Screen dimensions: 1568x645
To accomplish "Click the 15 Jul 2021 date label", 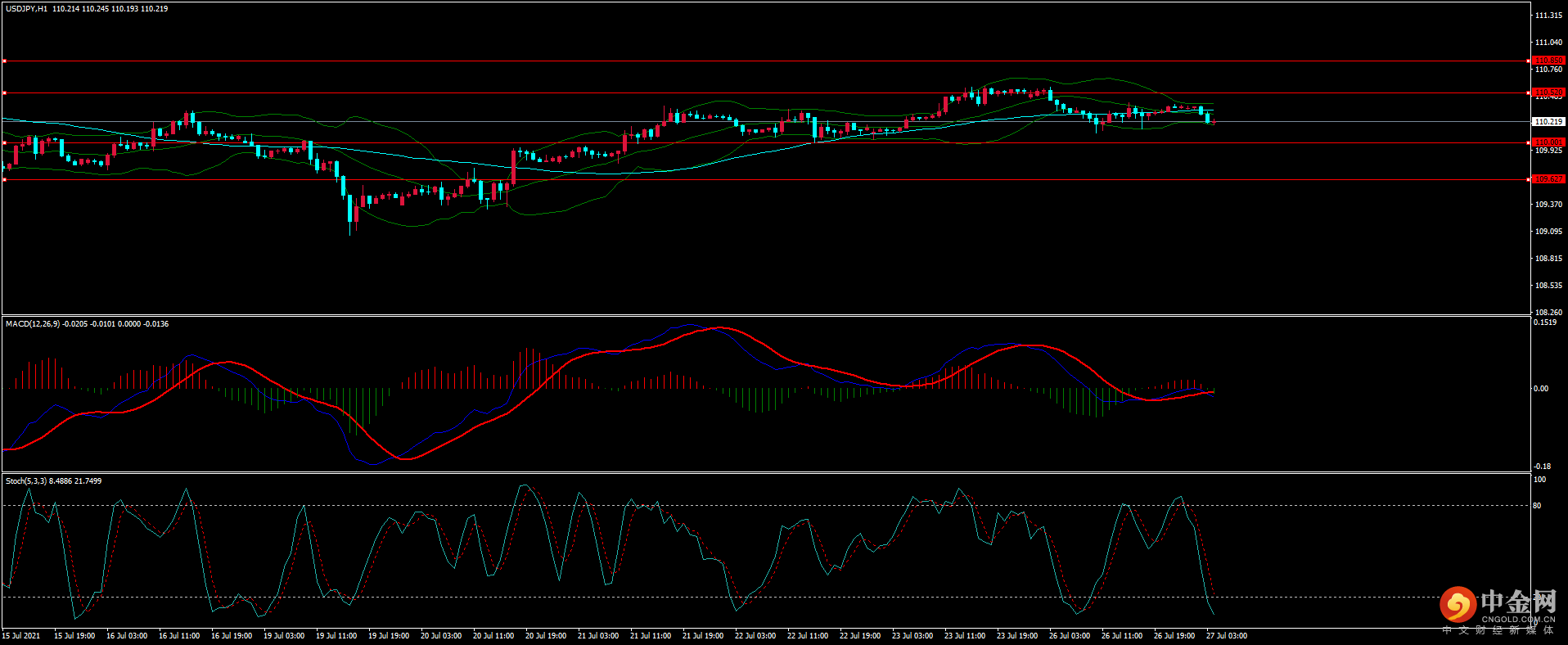I will coord(21,636).
